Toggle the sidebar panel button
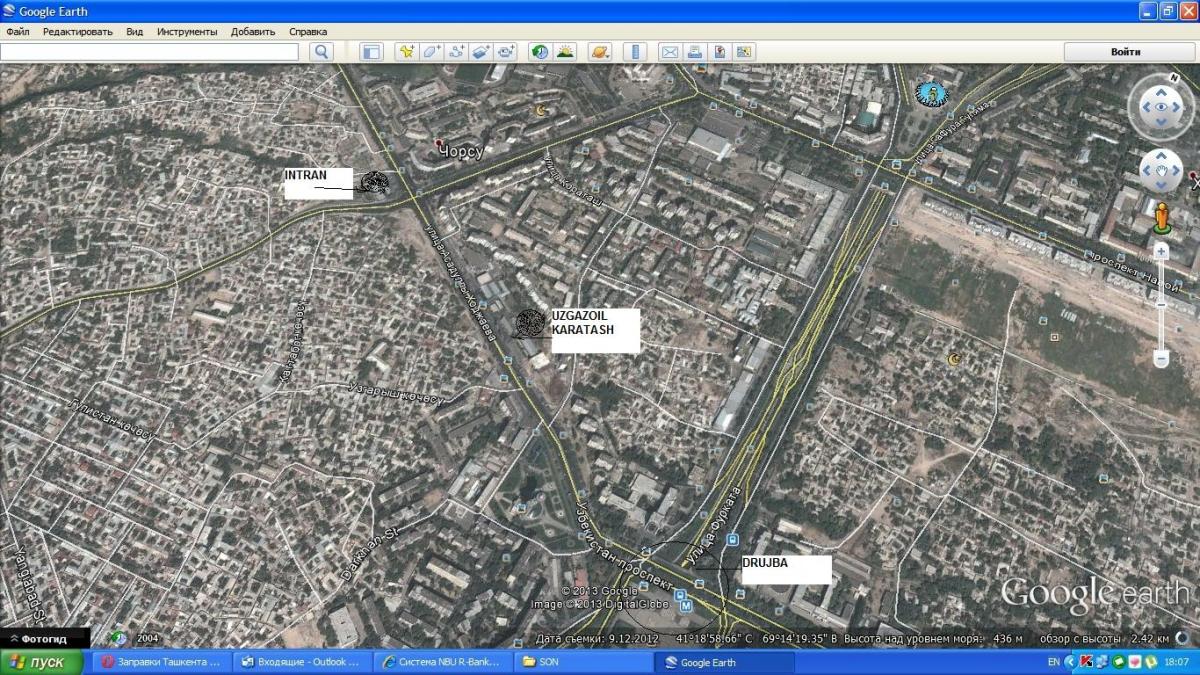Image resolution: width=1200 pixels, height=675 pixels. coord(372,52)
